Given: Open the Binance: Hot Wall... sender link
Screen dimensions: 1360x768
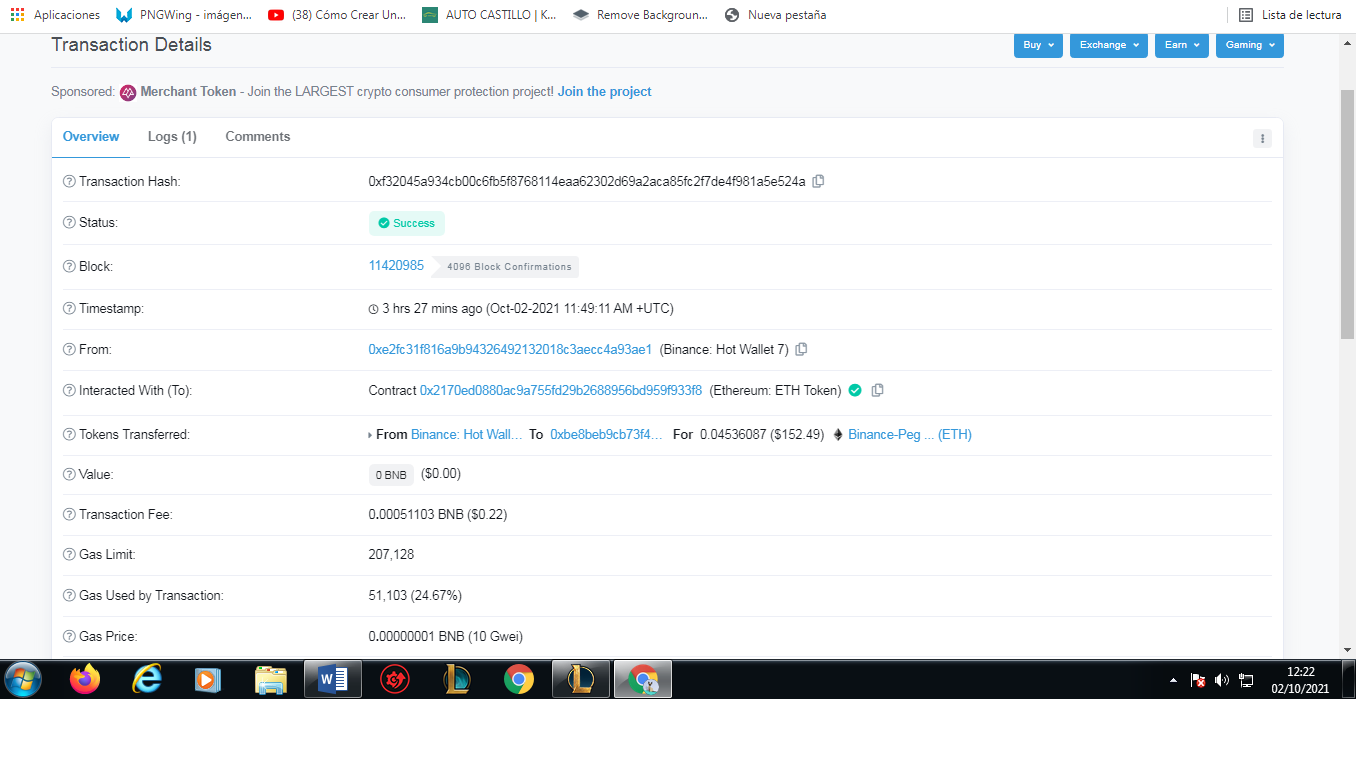Looking at the screenshot, I should pyautogui.click(x=467, y=434).
